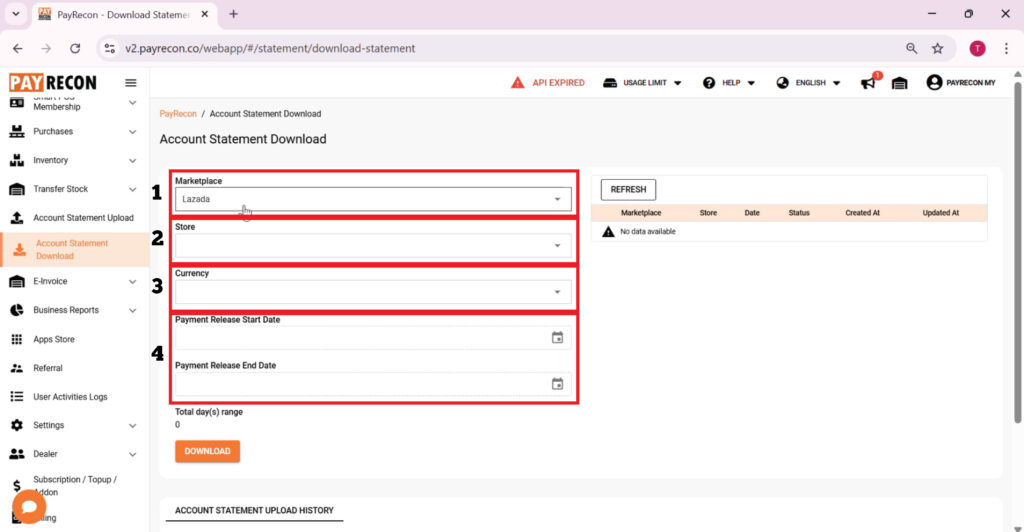Expand the E-Invoice menu chevron

133,282
